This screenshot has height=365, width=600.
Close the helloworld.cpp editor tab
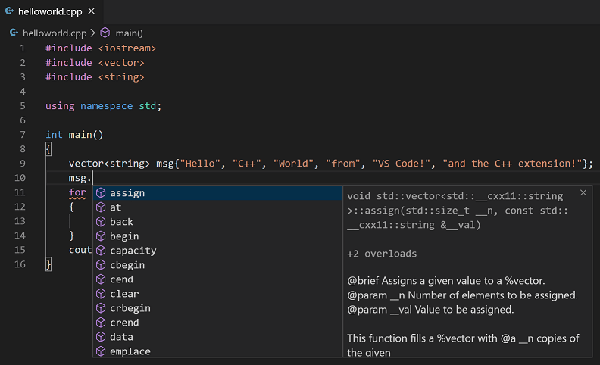click(x=91, y=11)
